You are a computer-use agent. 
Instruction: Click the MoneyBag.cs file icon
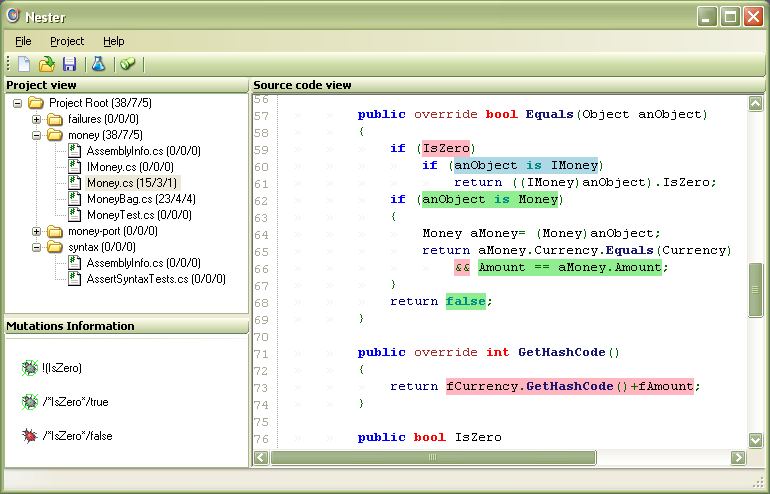(x=74, y=199)
